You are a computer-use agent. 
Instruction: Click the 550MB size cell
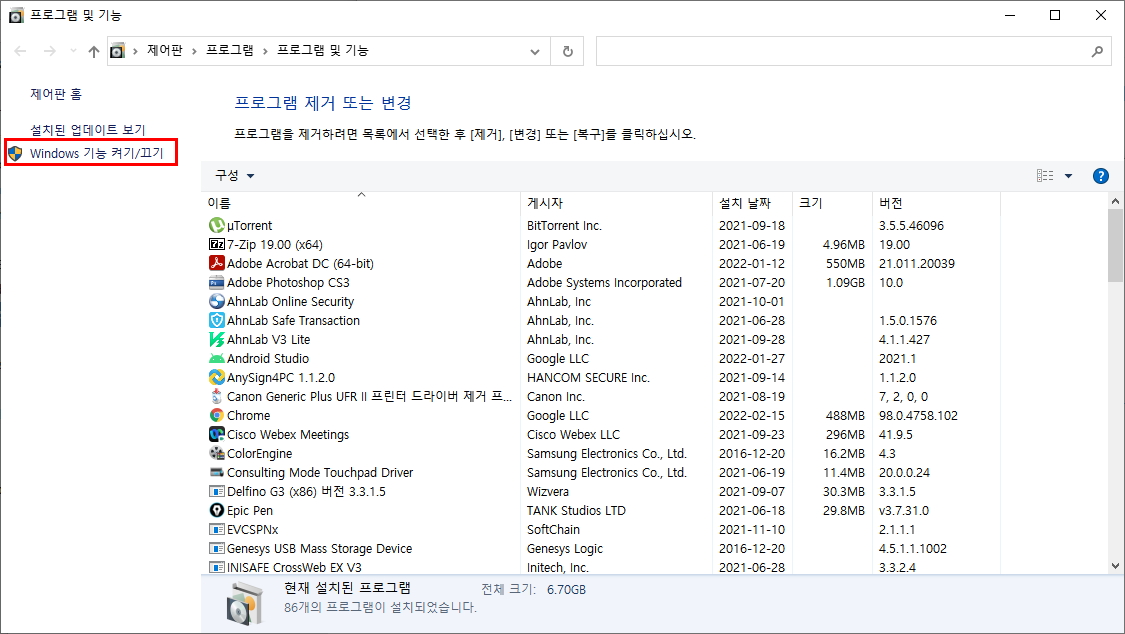[845, 263]
